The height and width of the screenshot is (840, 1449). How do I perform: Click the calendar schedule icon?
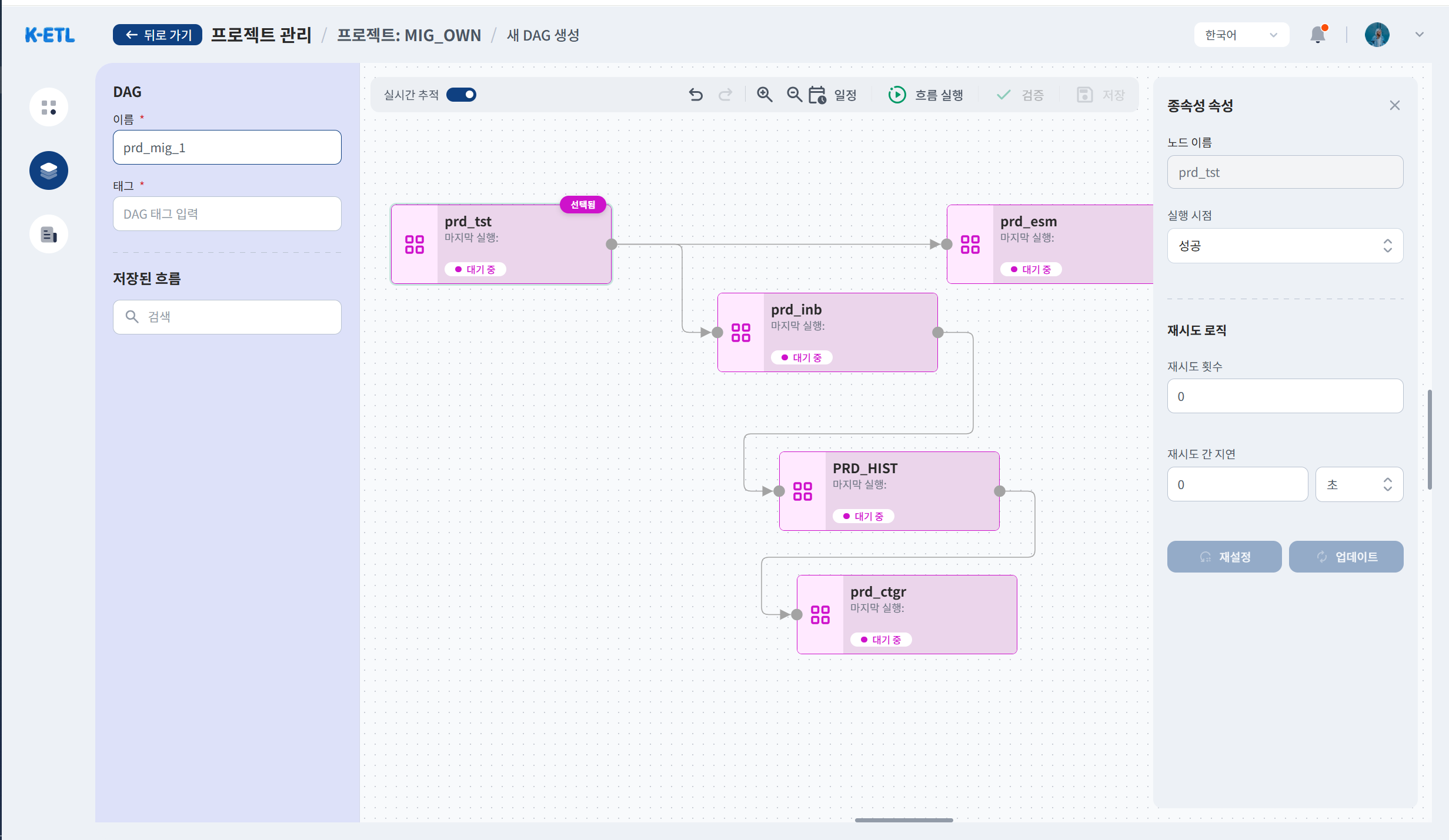click(x=817, y=95)
